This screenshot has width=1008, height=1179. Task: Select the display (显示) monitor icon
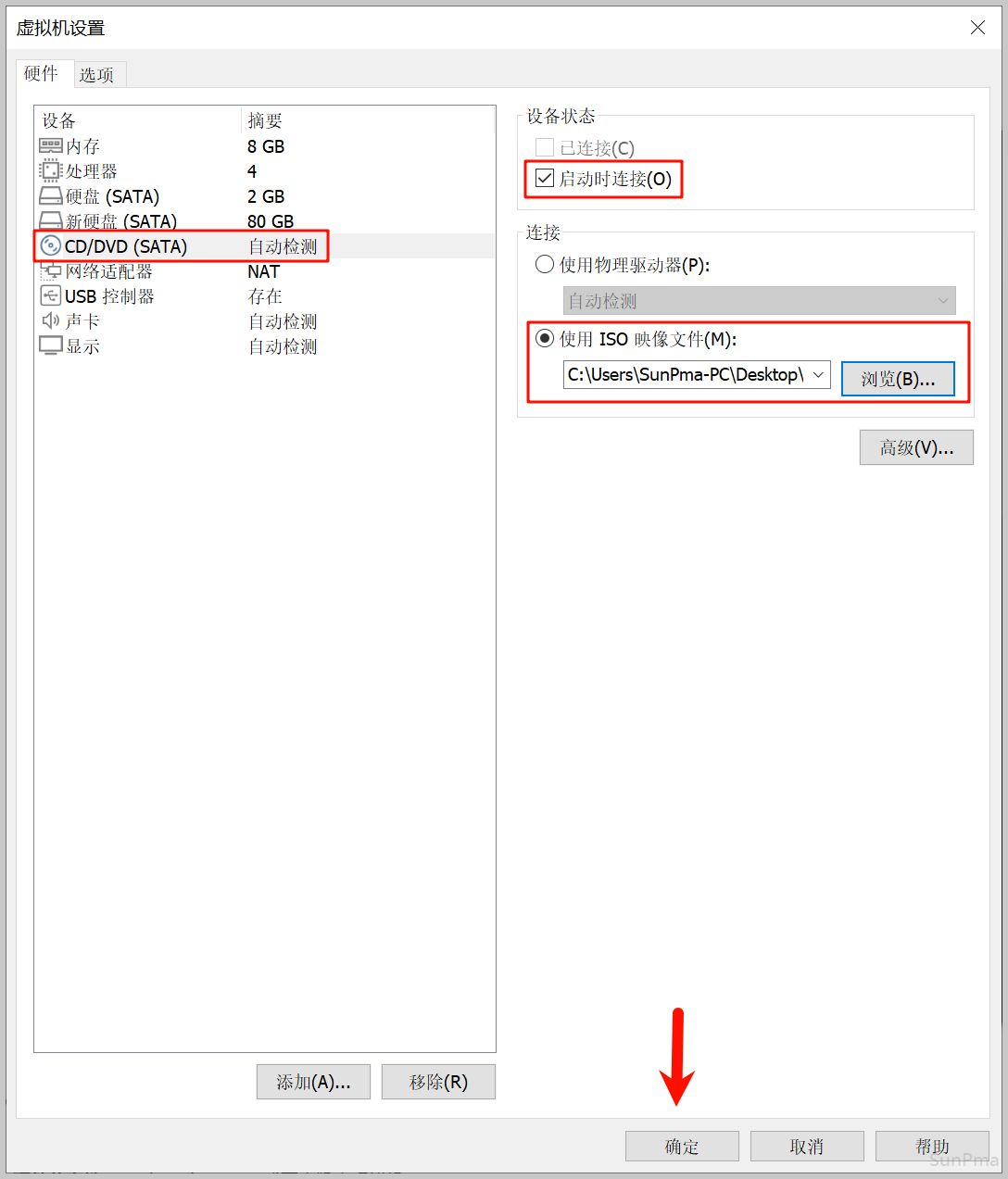tap(51, 346)
